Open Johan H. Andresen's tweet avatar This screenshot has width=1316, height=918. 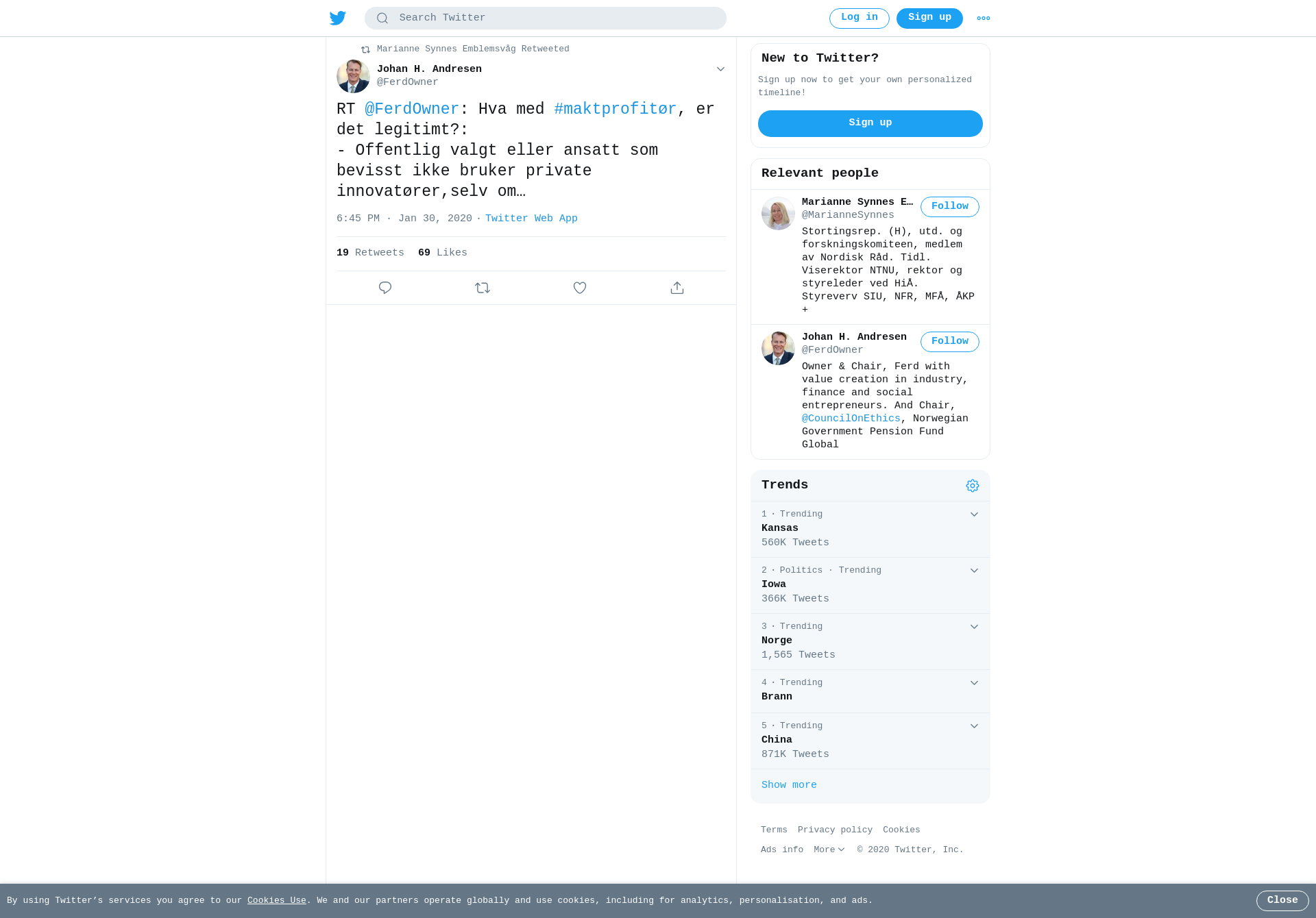pyautogui.click(x=353, y=76)
